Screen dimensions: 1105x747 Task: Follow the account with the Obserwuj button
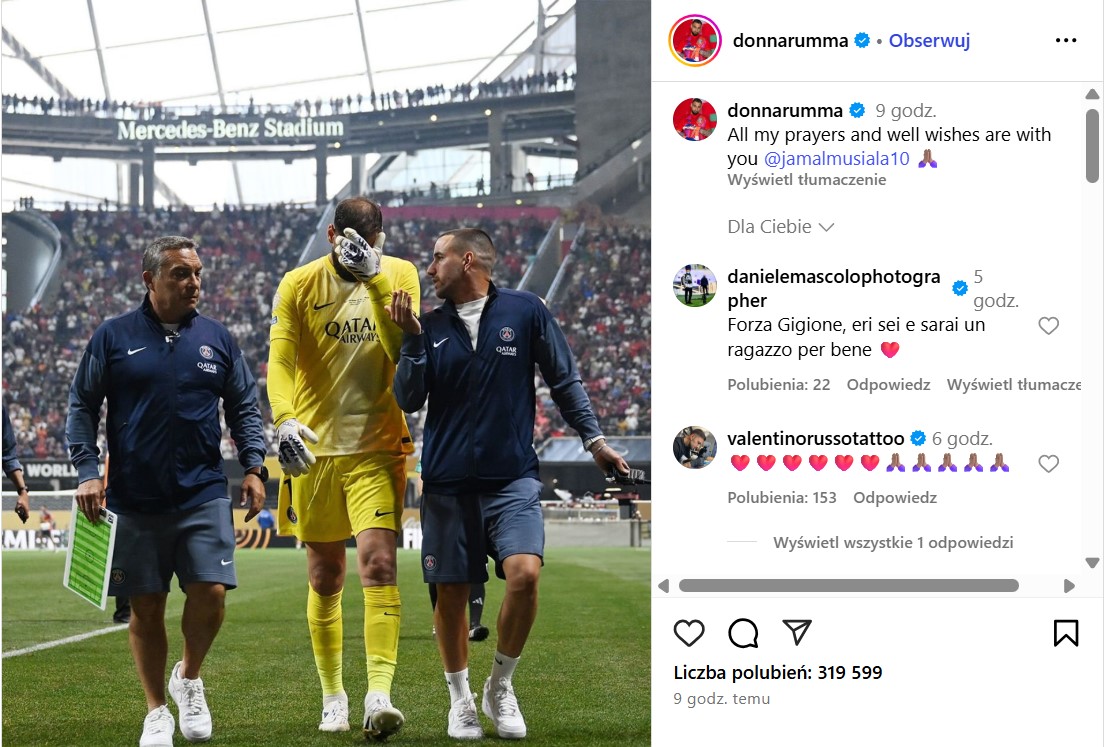point(929,41)
